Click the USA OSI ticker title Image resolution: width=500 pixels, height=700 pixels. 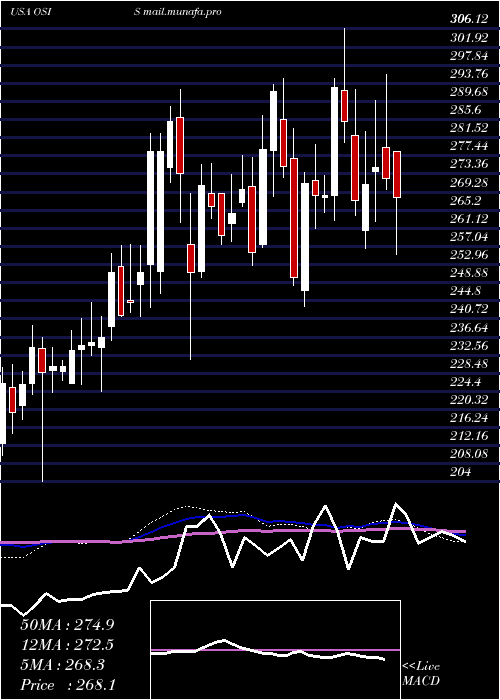[x=31, y=12]
